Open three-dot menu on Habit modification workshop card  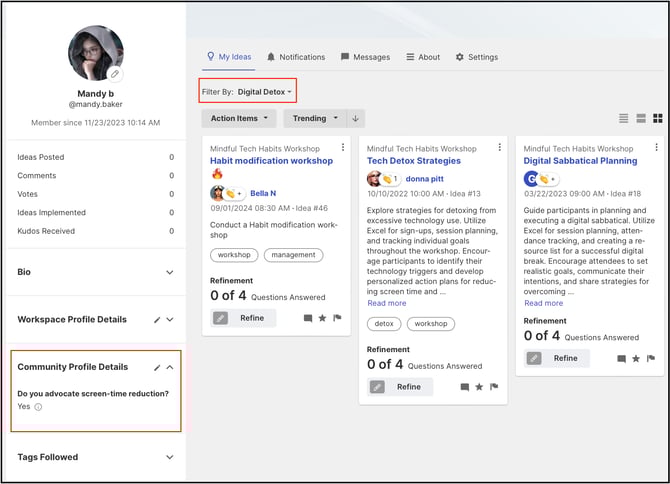(x=343, y=148)
